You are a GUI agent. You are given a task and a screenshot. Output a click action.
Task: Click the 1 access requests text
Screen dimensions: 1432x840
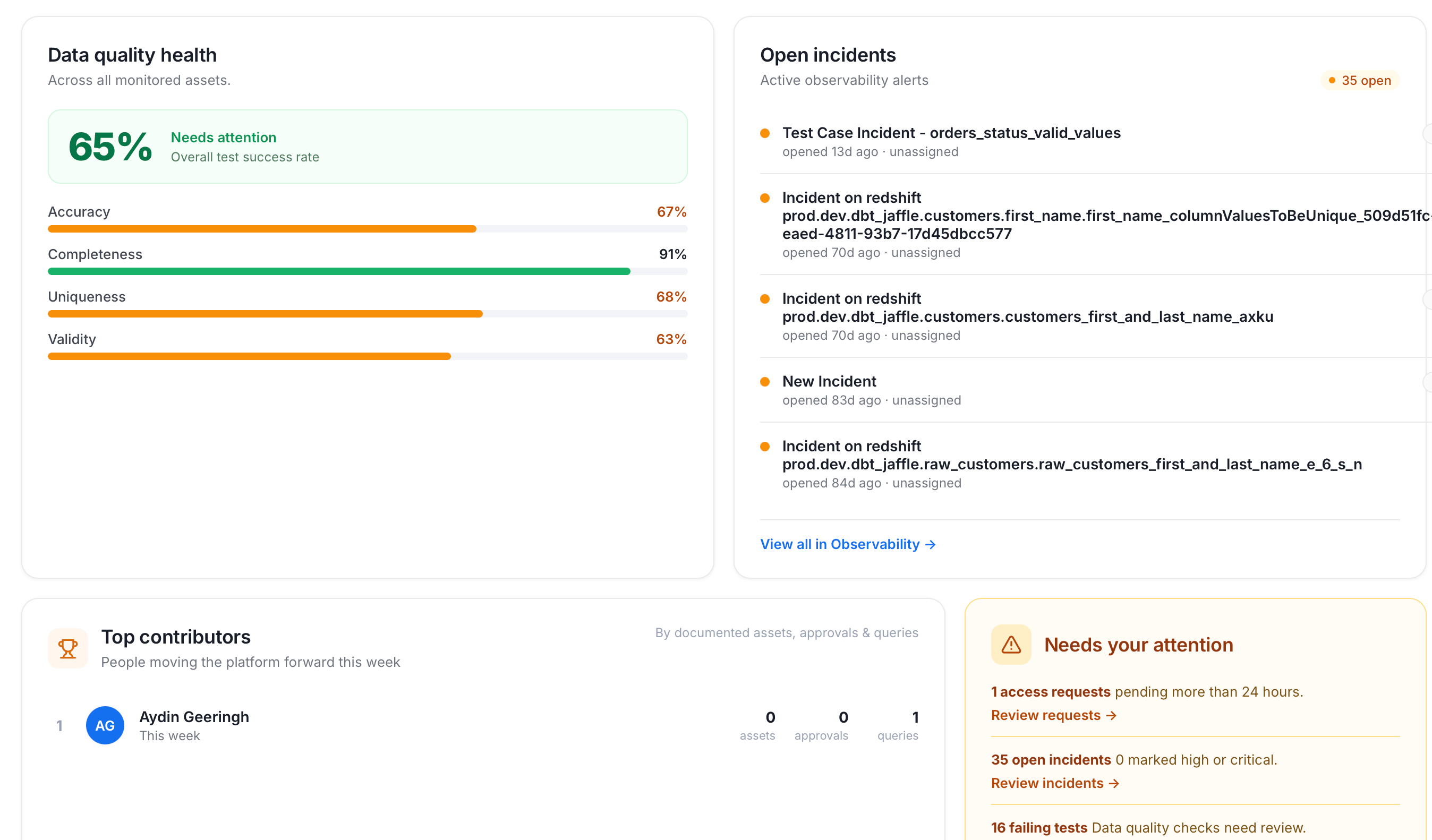click(x=1051, y=692)
